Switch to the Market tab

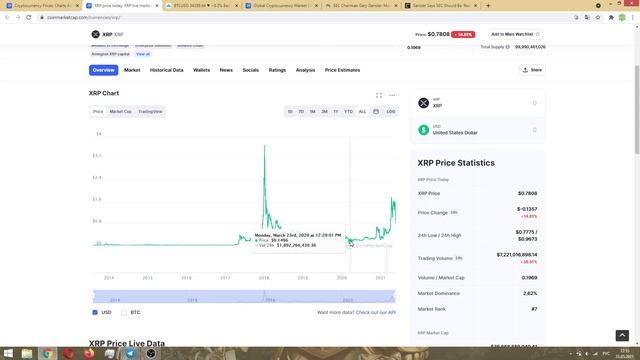pyautogui.click(x=132, y=70)
